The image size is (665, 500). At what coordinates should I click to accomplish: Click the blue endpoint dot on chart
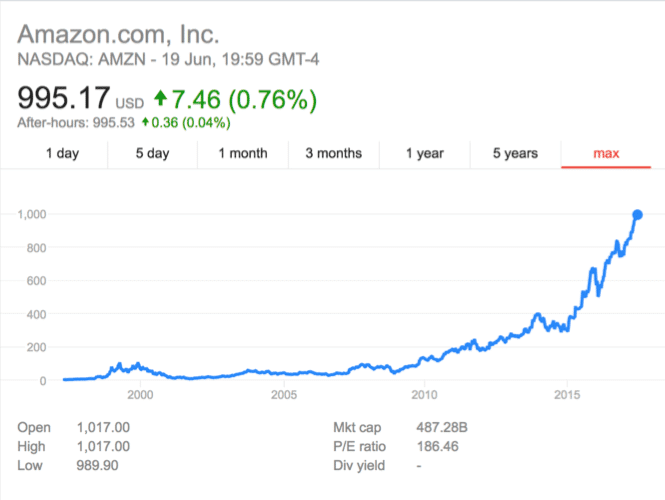tap(637, 215)
